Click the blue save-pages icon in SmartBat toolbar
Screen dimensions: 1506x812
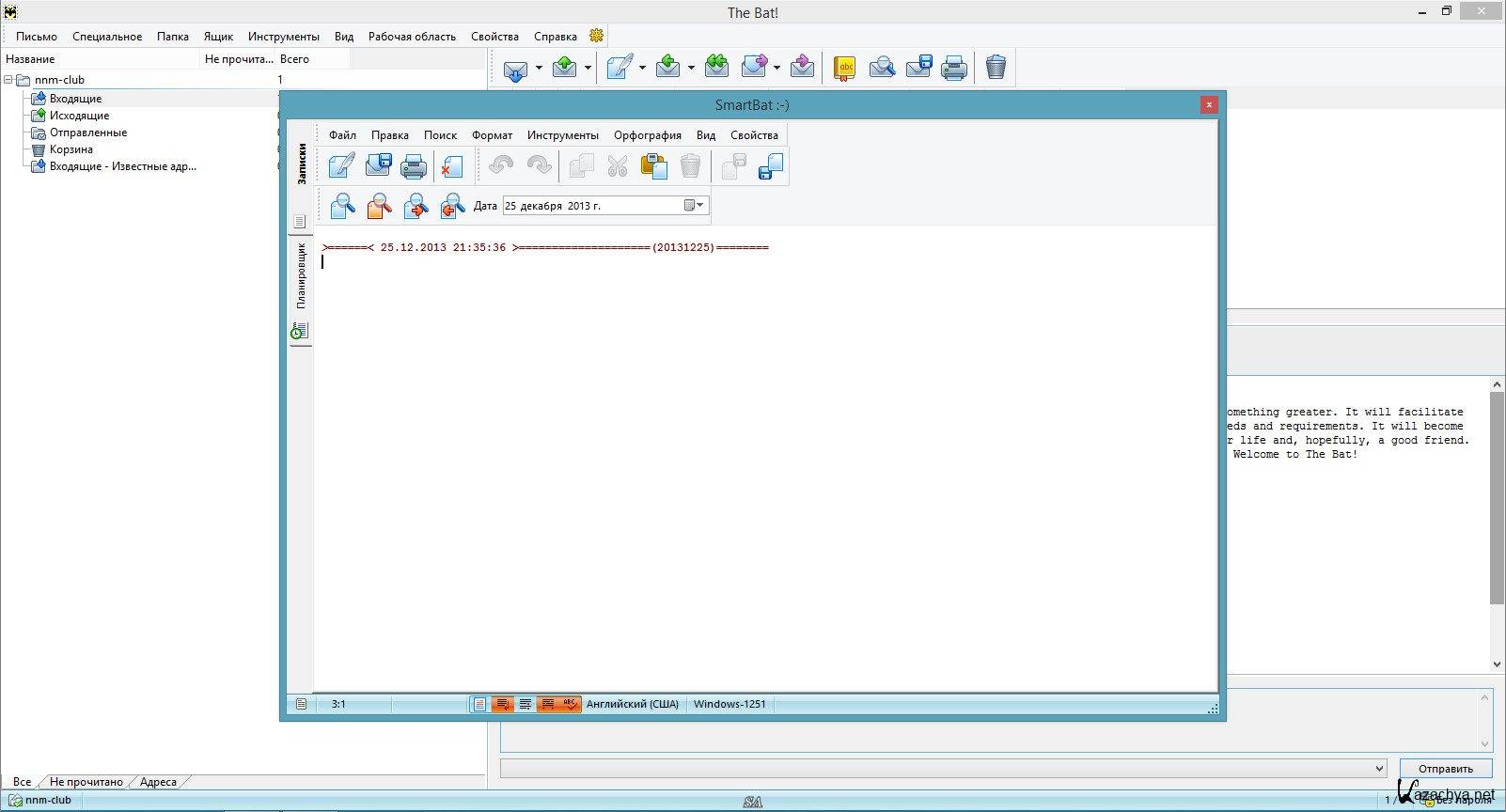point(771,166)
